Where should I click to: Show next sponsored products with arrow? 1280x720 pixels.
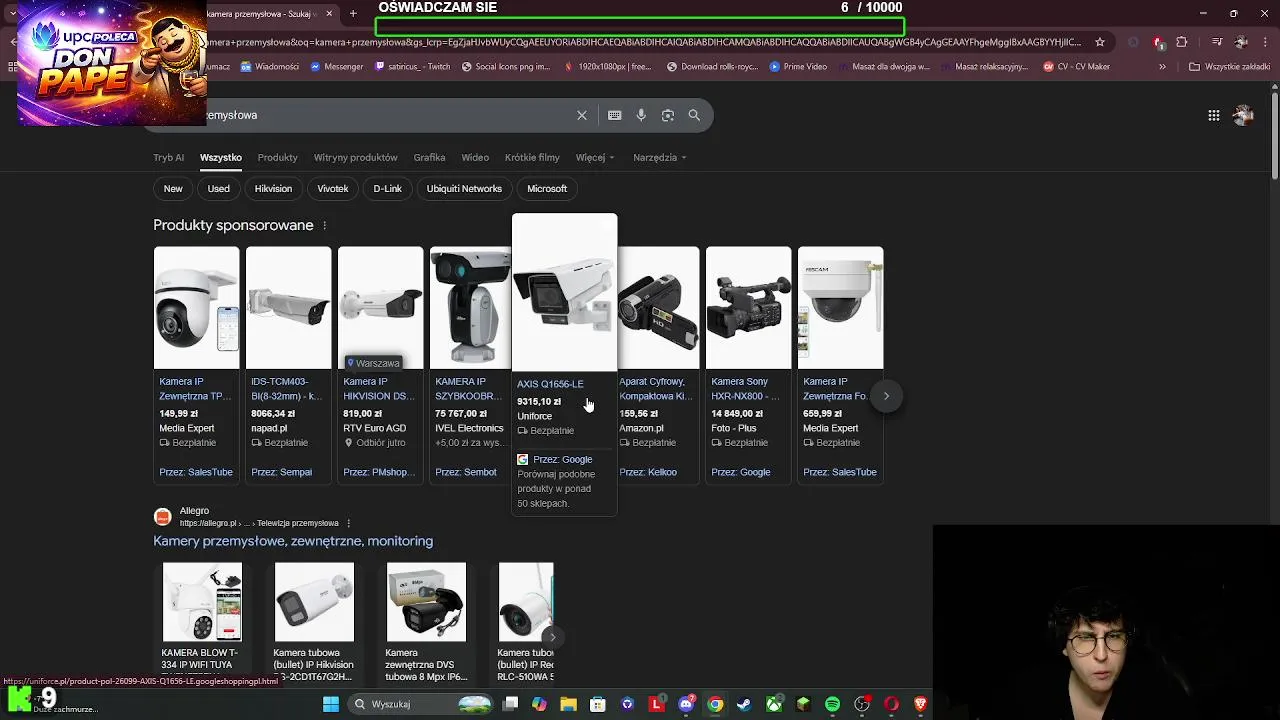(886, 396)
